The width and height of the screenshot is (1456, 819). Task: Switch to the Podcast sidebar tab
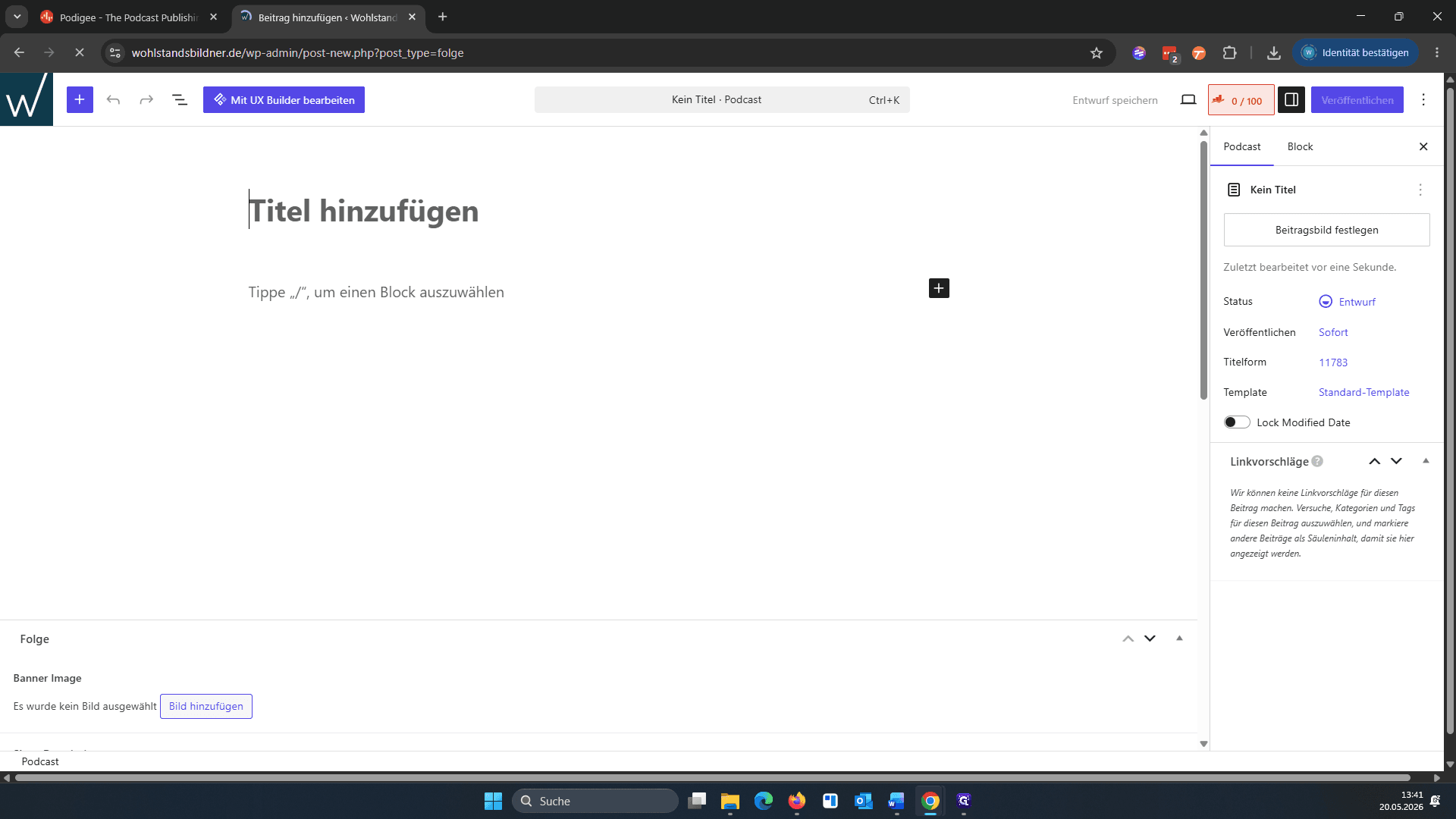pos(1241,146)
